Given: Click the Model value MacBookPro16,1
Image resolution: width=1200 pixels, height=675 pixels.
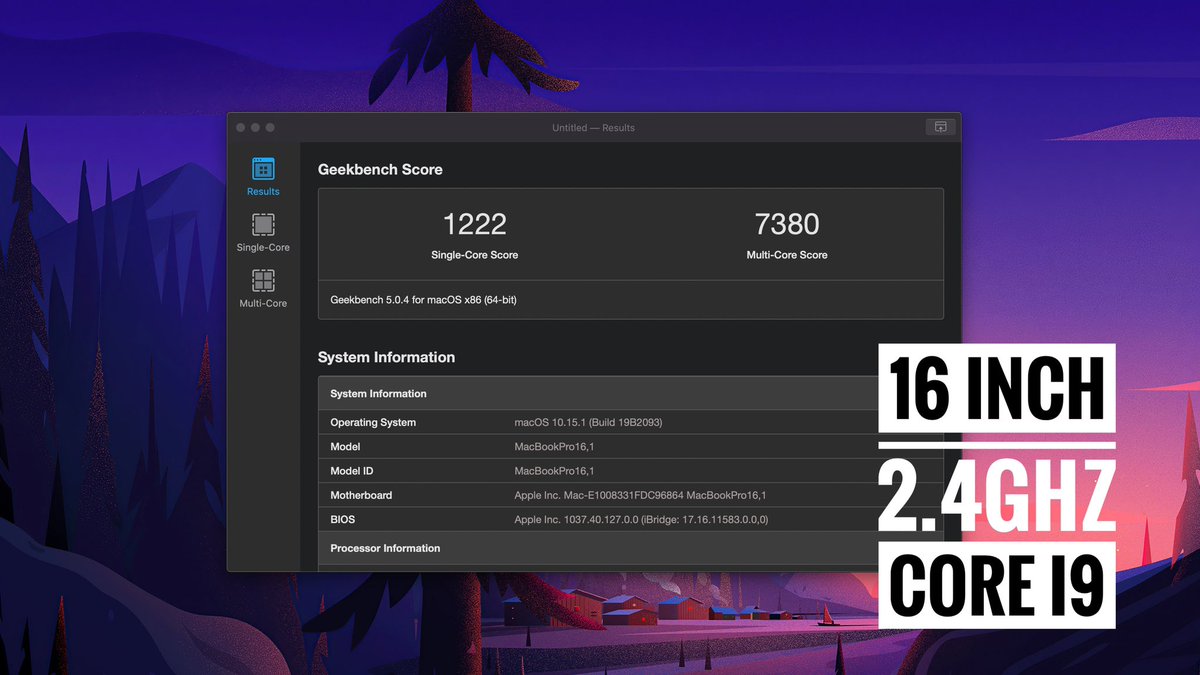Looking at the screenshot, I should point(554,447).
